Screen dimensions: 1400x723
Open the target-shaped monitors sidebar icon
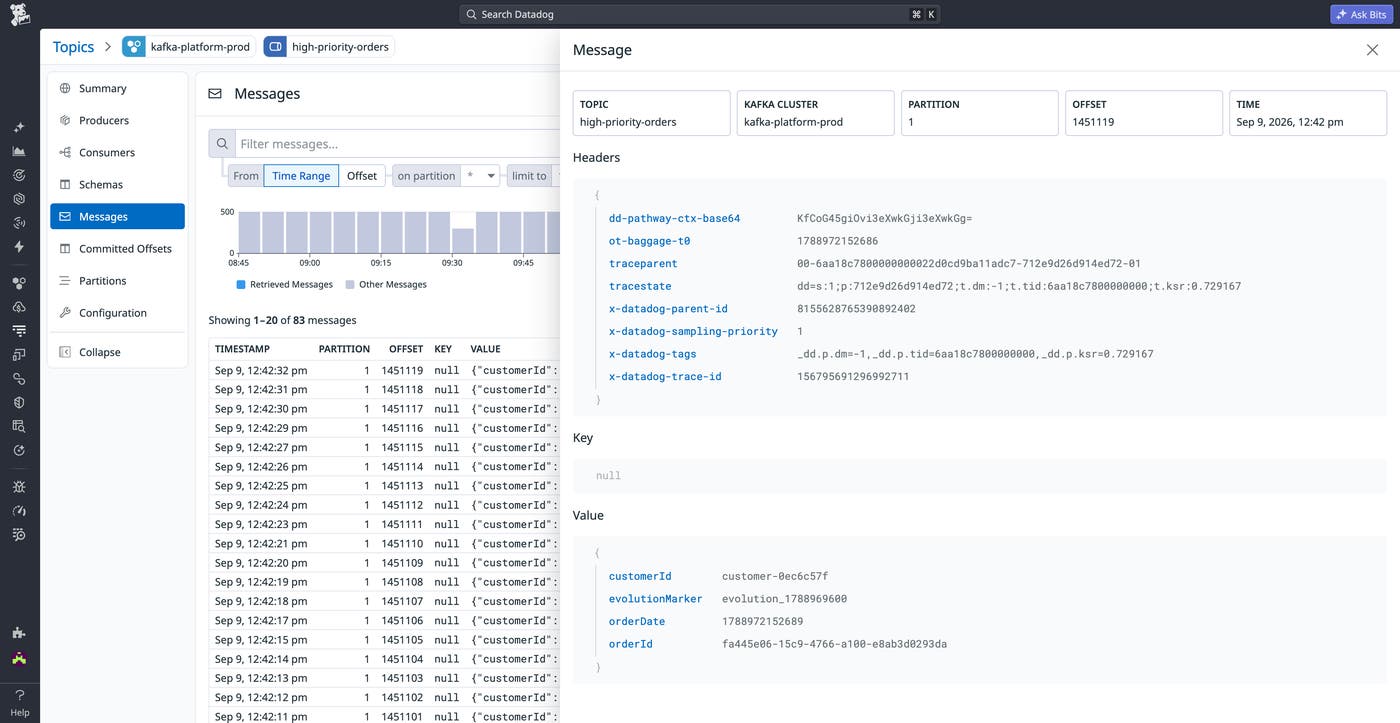(x=19, y=175)
